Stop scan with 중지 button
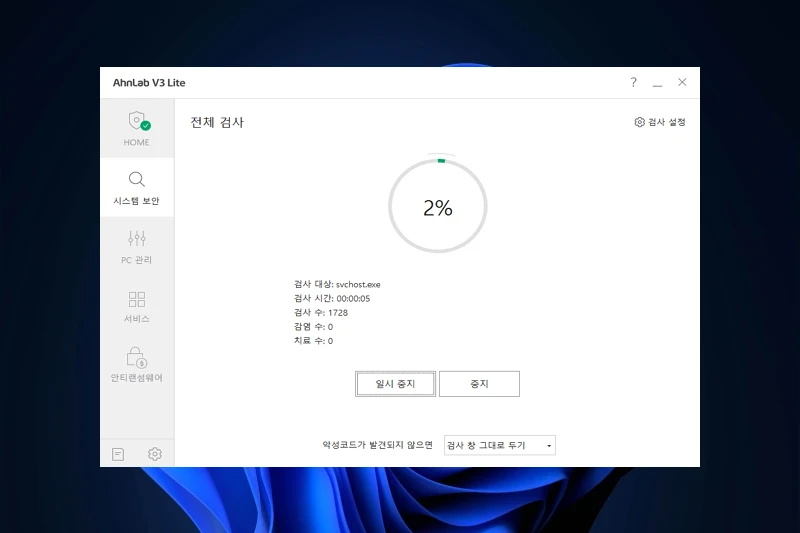 479,384
